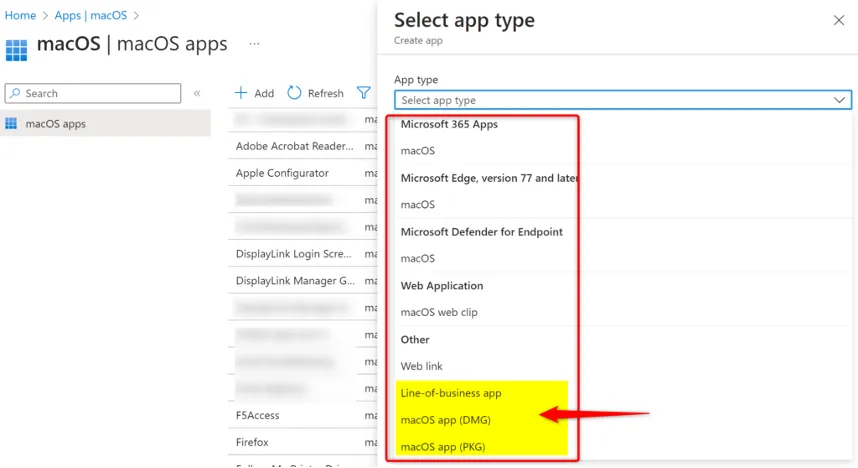Expand the Select app type dropdown
The height and width of the screenshot is (468, 858).
click(623, 100)
